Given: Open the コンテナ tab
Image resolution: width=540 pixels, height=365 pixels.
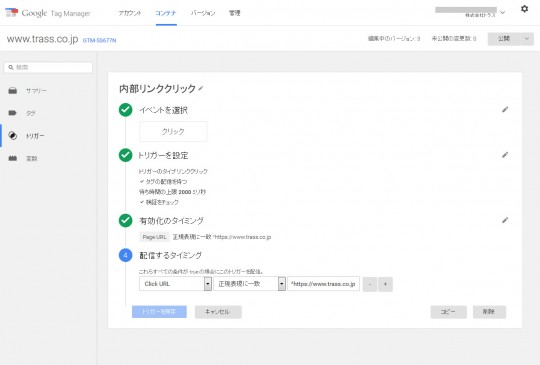Looking at the screenshot, I should [x=166, y=13].
